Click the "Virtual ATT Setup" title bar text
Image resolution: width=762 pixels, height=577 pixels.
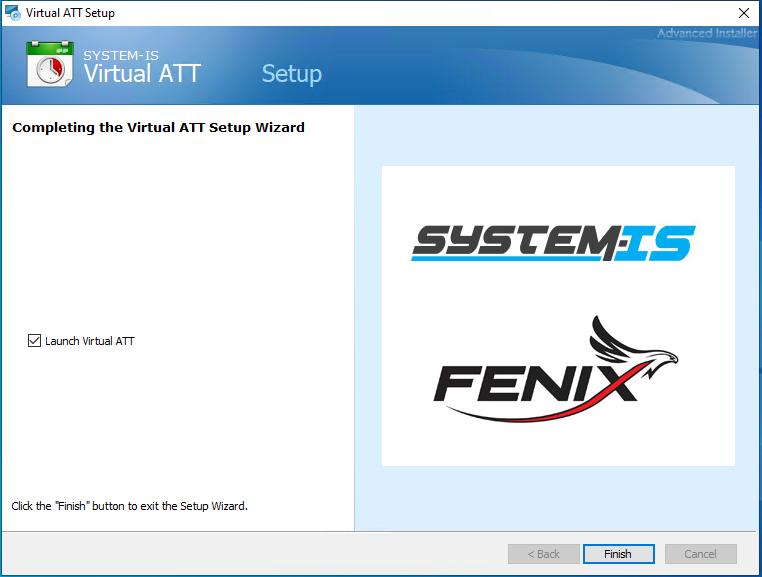tap(70, 13)
